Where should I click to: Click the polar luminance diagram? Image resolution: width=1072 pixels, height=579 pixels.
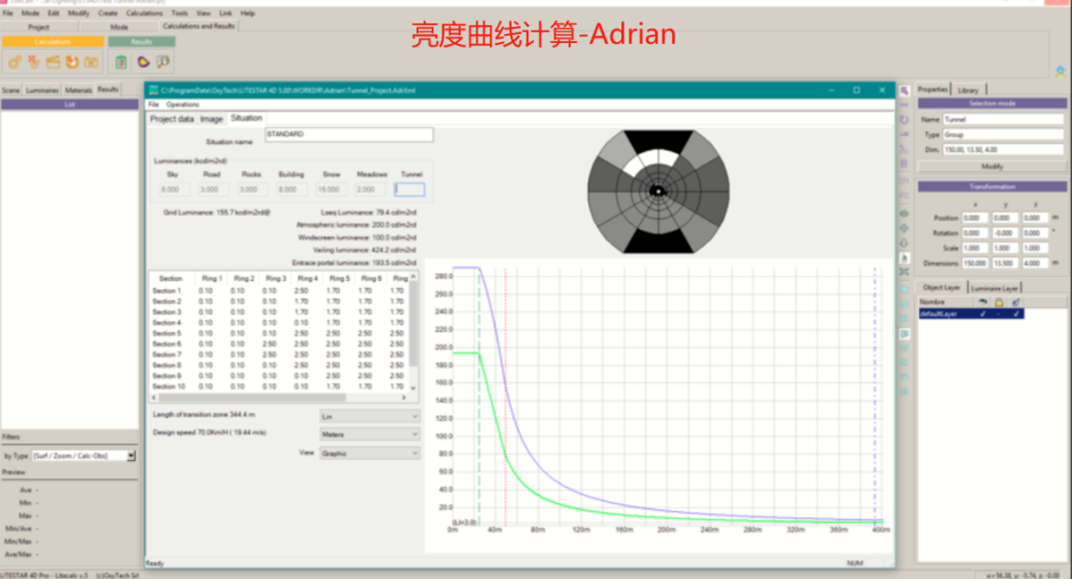point(658,191)
